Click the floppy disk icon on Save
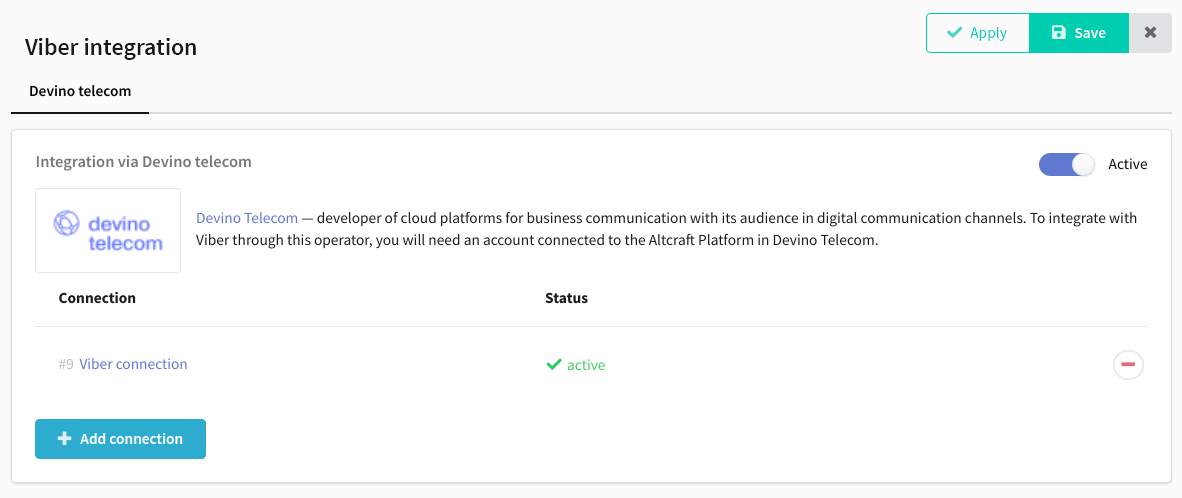The height and width of the screenshot is (498, 1182). click(x=1058, y=33)
